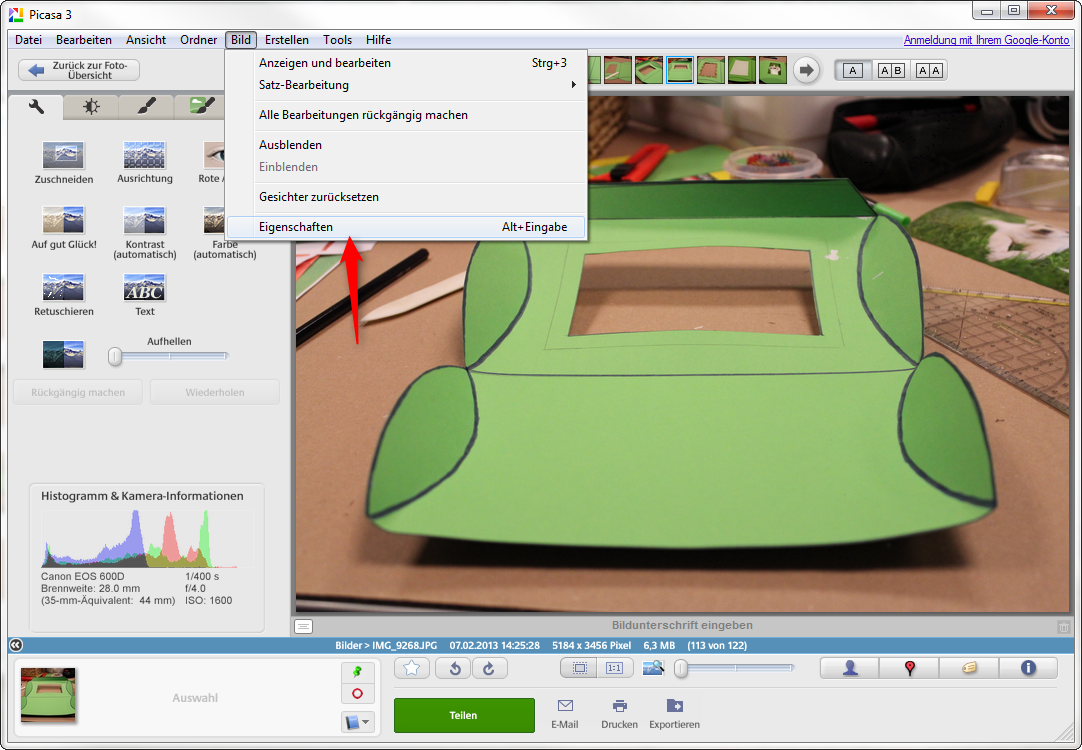Screen dimensions: 1082x750
Task: Collapse the panel with double-arrow button
Action: click(16, 645)
